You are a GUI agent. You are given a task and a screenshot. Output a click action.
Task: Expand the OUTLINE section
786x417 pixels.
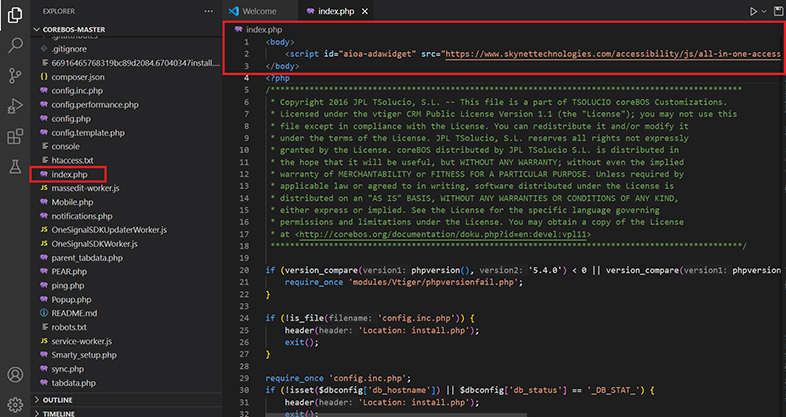(x=58, y=400)
